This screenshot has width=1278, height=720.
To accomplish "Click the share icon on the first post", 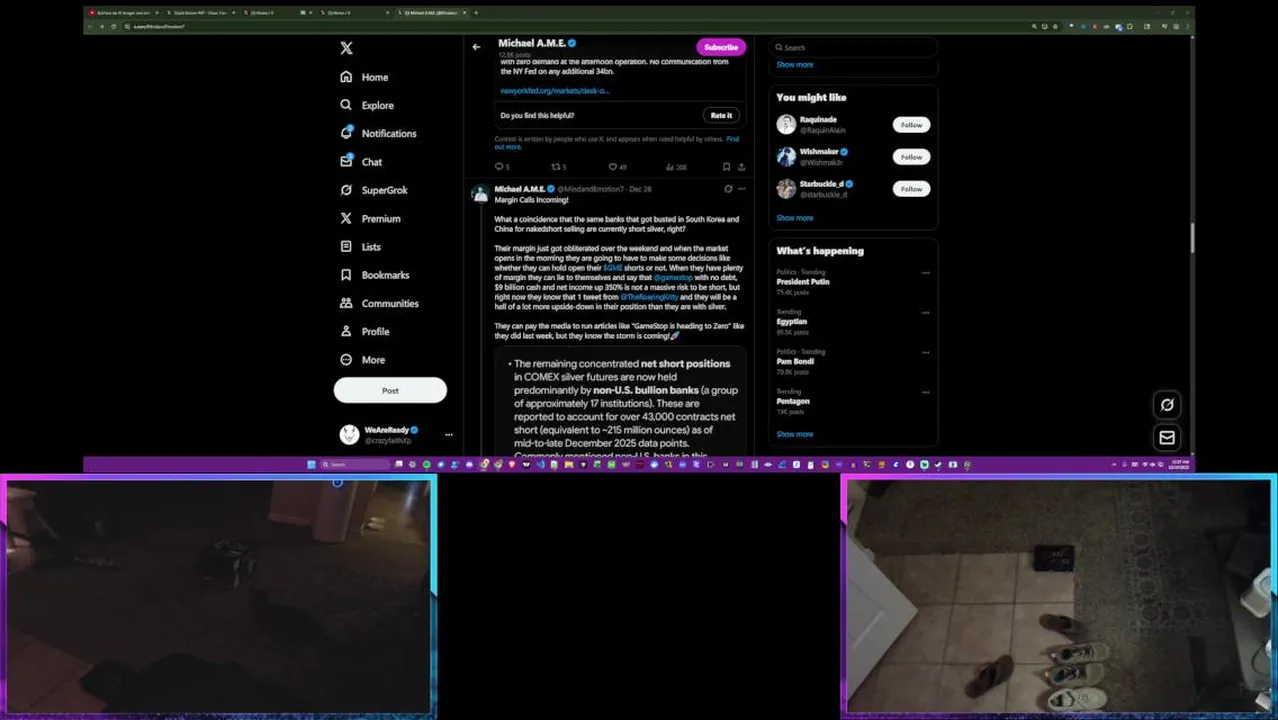I will click(x=741, y=167).
